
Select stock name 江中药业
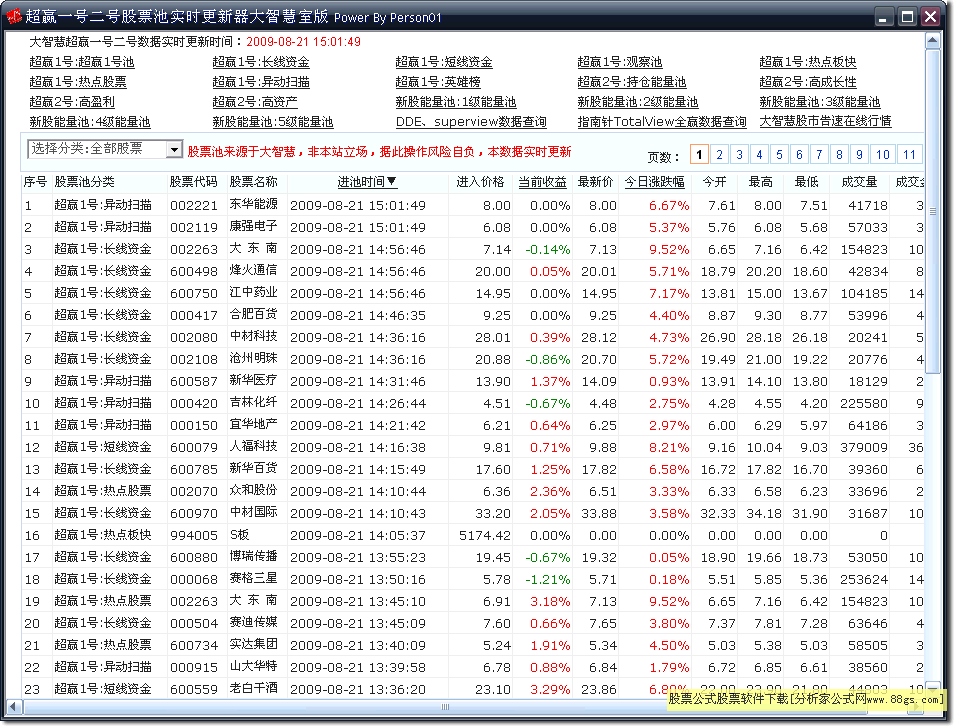(x=253, y=292)
